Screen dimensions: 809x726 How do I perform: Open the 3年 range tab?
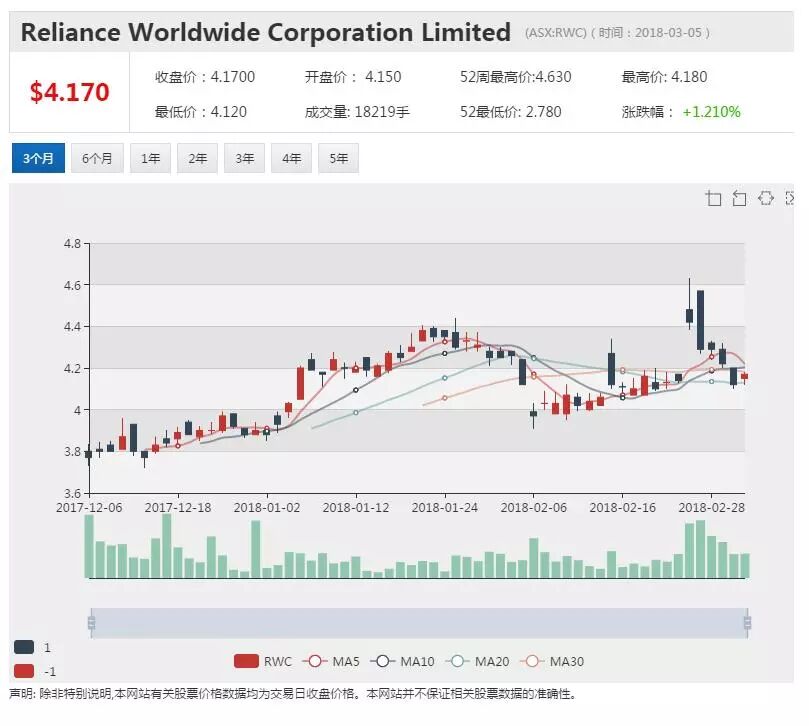point(244,158)
